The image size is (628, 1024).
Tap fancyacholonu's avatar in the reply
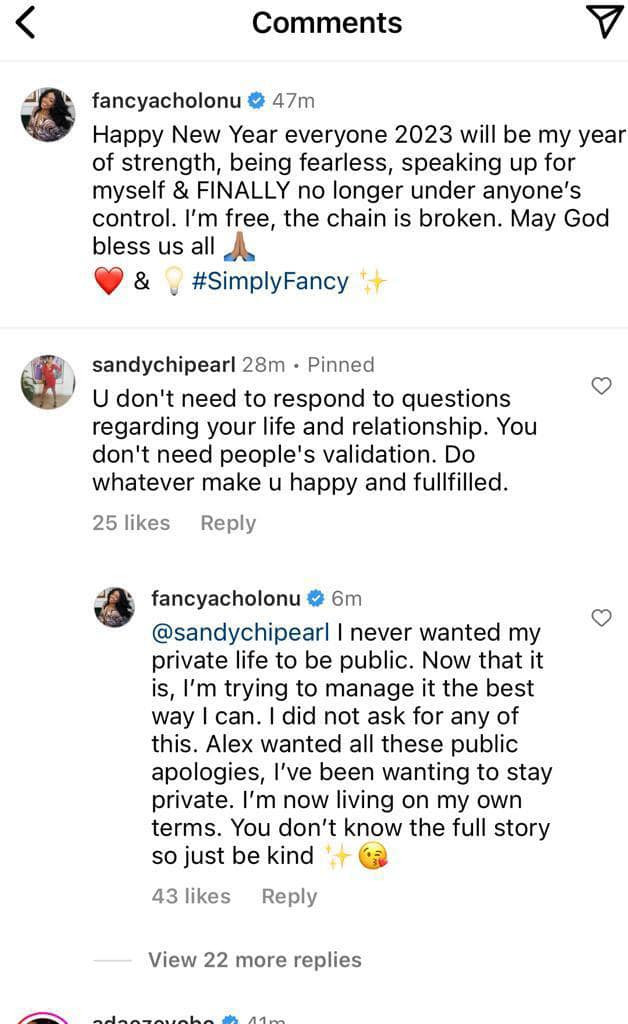click(114, 607)
